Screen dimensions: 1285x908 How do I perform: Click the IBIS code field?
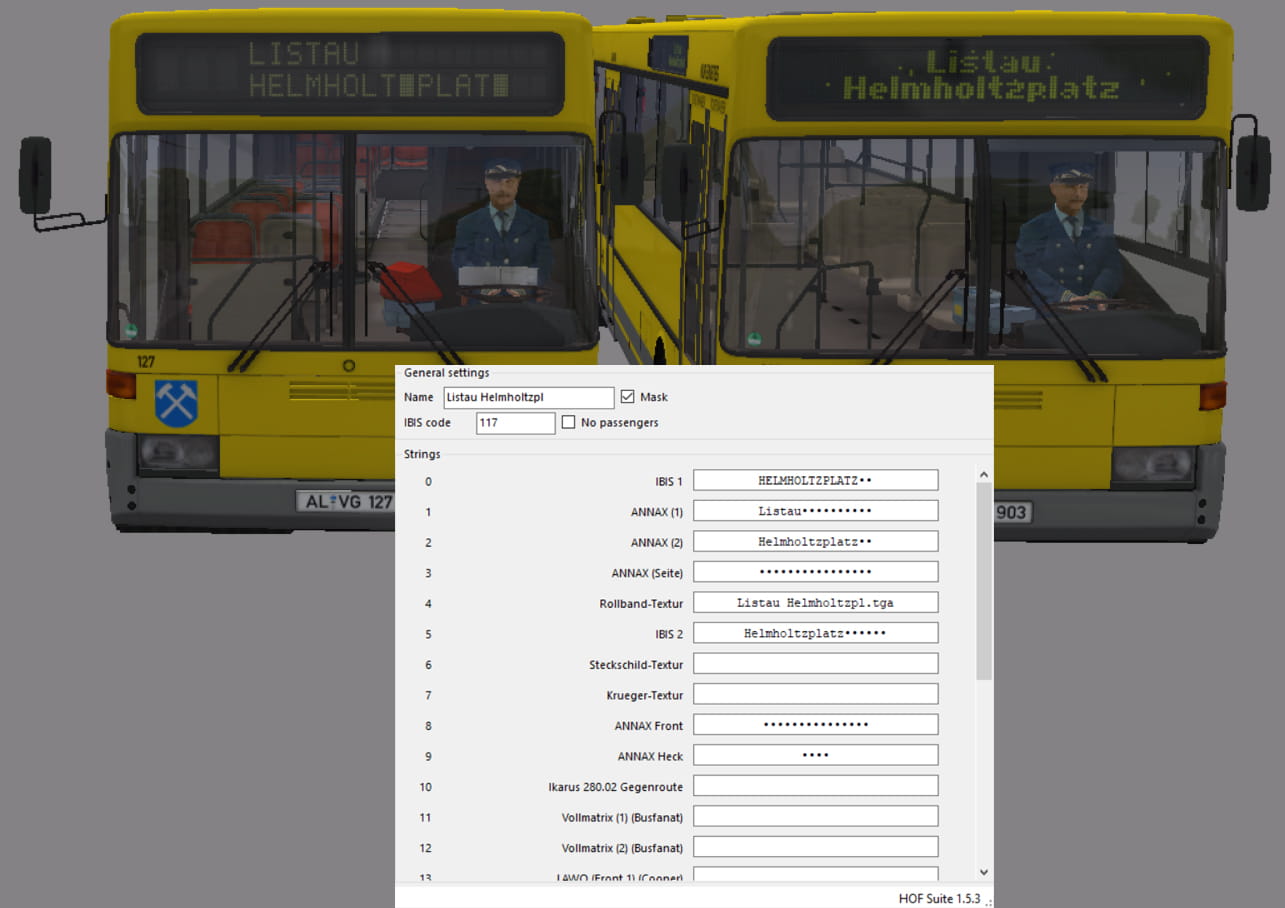coord(514,423)
